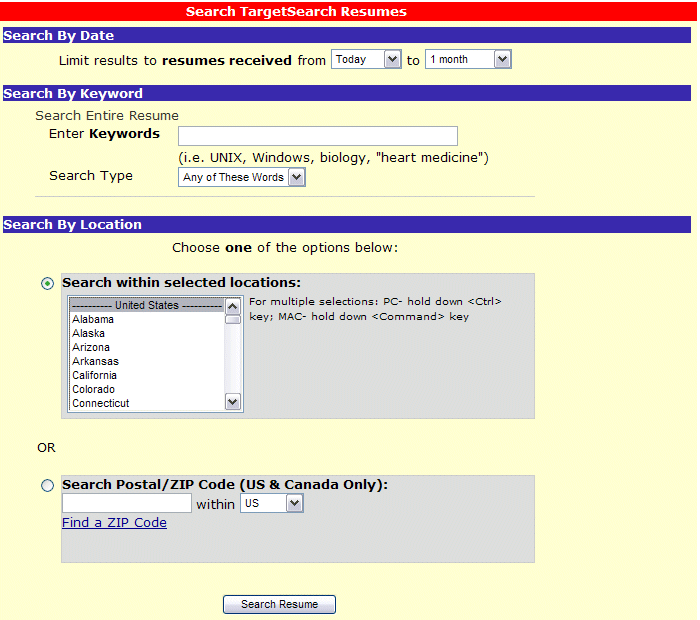The image size is (700, 620).
Task: Expand the 'Any of These Words' search type dropdown
Action: [x=242, y=177]
